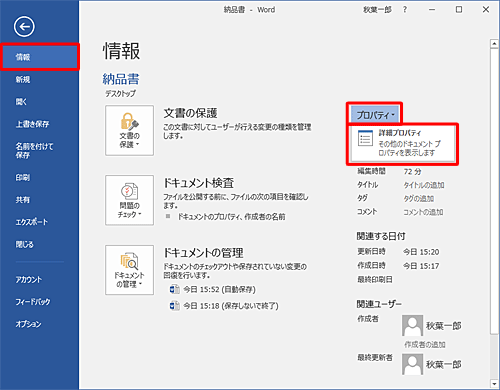Viewport: 500px width, 390px height.
Task: Close the Word window
Action: (486, 10)
